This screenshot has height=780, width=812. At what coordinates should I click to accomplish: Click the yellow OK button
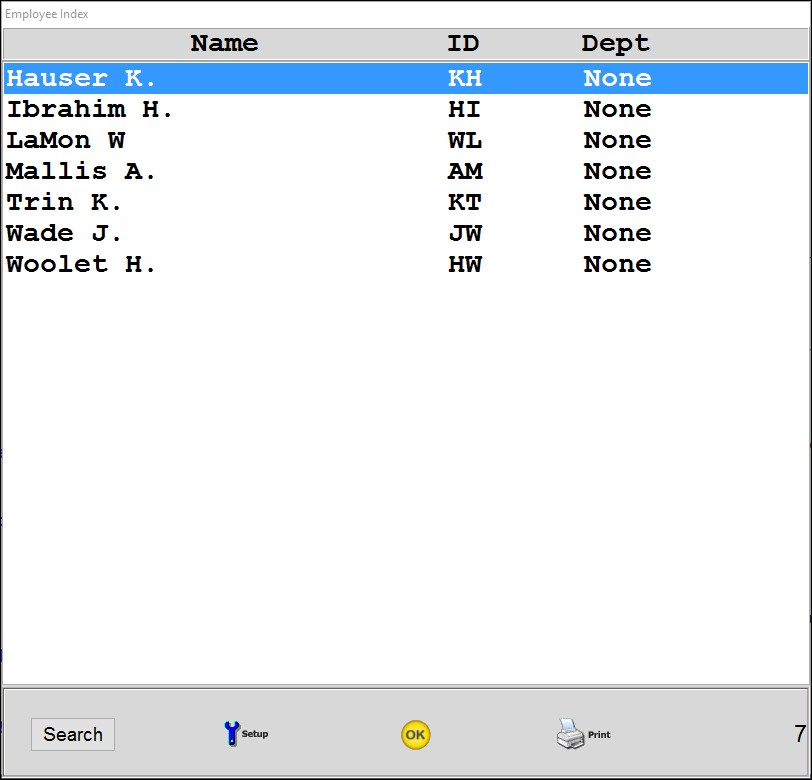tap(415, 734)
